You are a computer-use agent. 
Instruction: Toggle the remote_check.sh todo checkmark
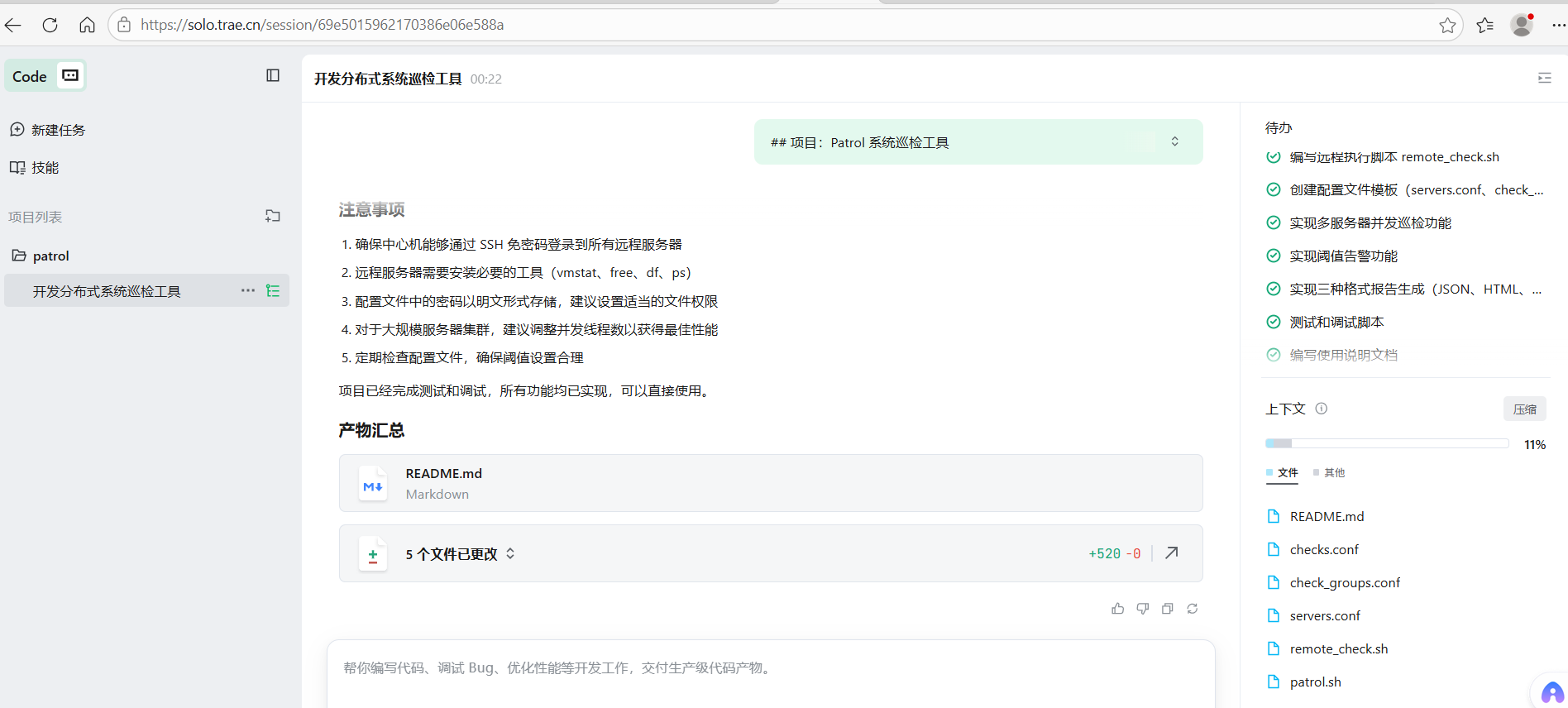tap(1274, 157)
